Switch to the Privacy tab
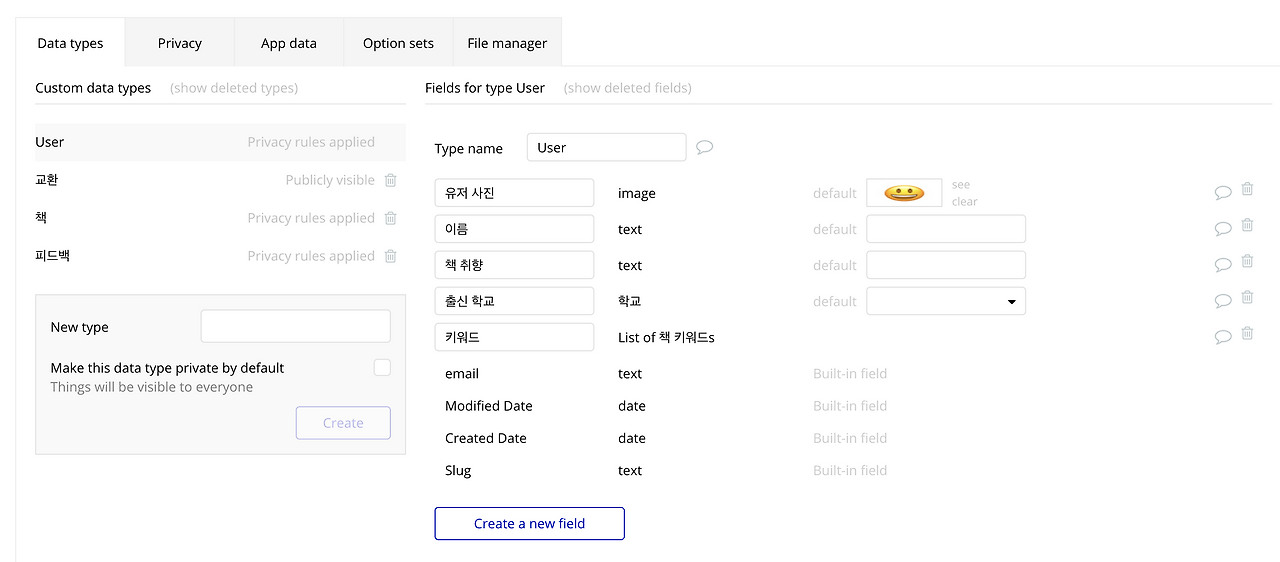The height and width of the screenshot is (562, 1280). pyautogui.click(x=180, y=43)
